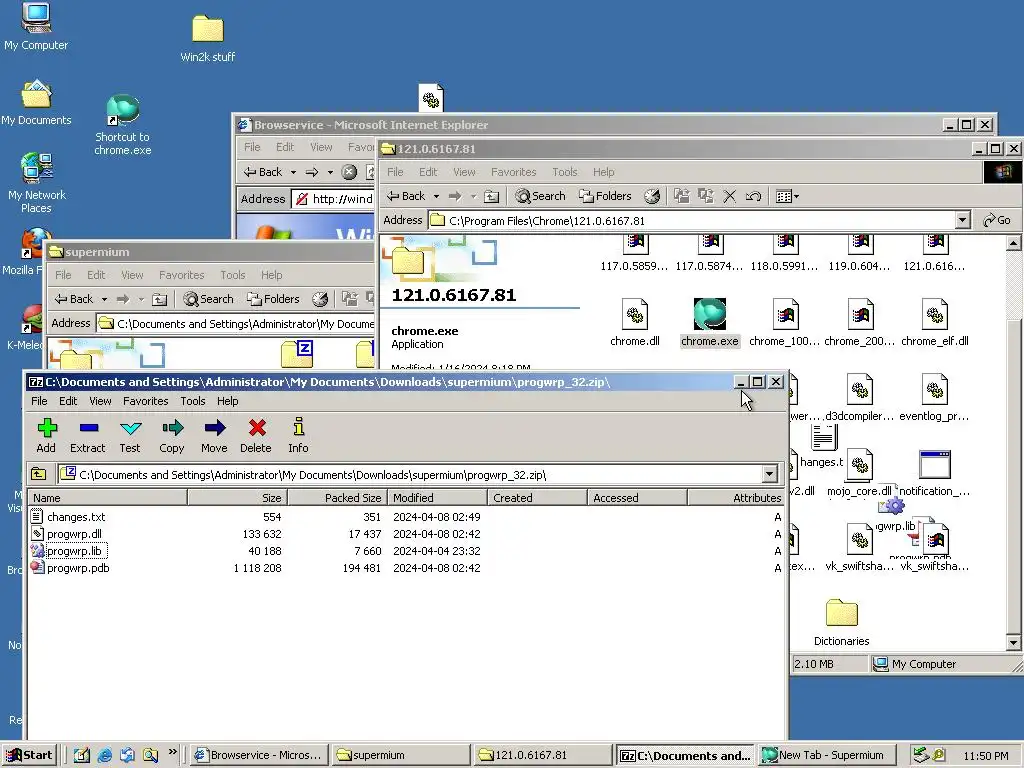Viewport: 1024px width, 768px height.
Task: Run the Test tool in 7-Zip
Action: click(x=130, y=435)
